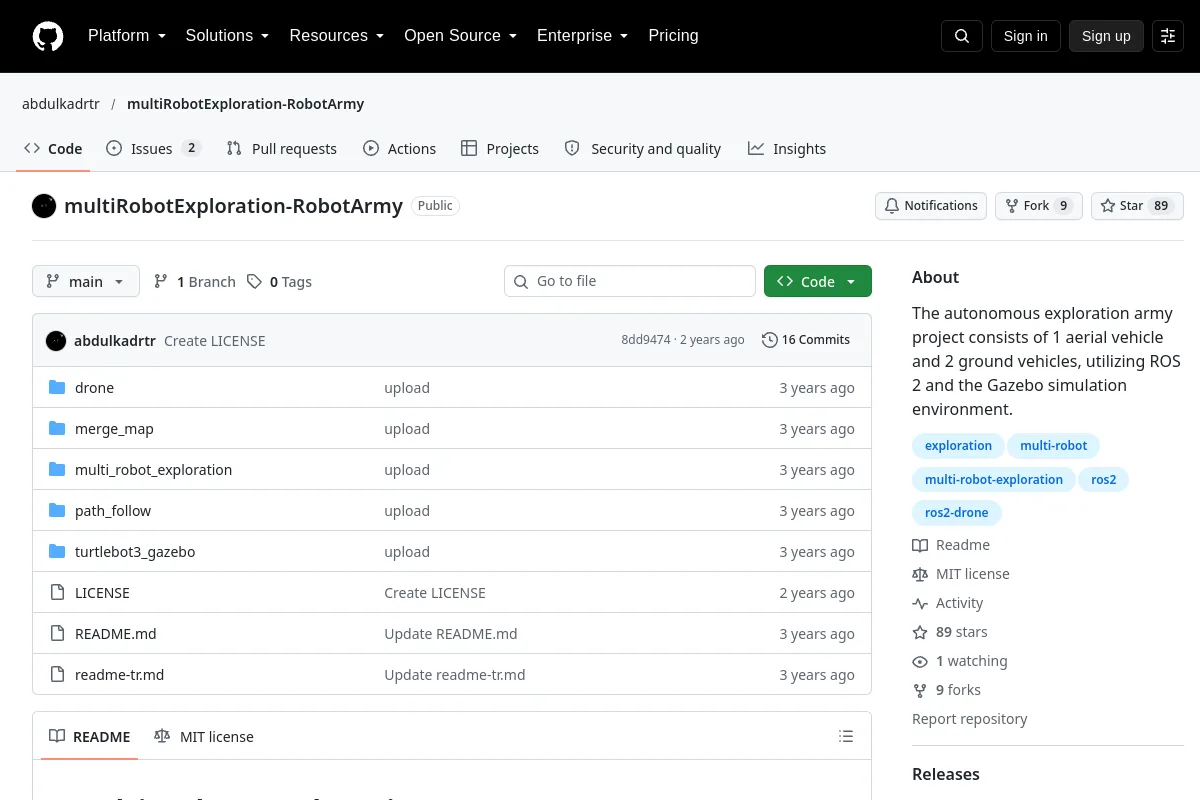Screen dimensions: 1200x800
Task: Switch to the Projects tab
Action: pyautogui.click(x=500, y=149)
